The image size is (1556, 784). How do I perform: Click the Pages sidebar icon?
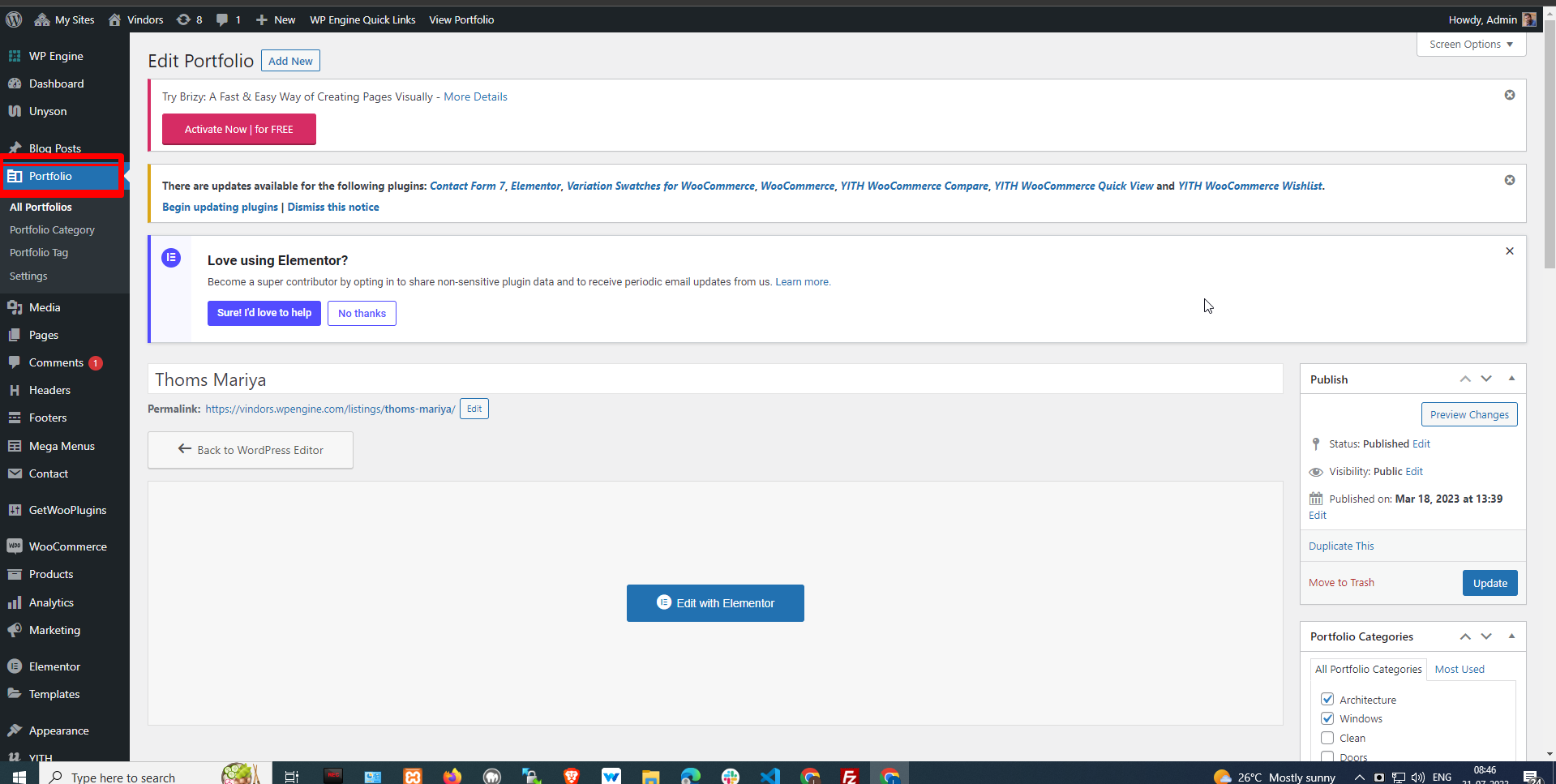[15, 335]
